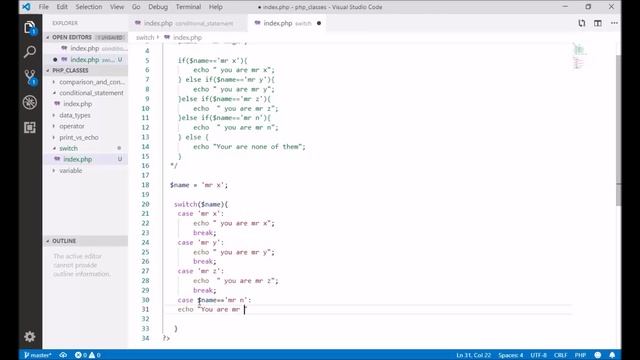Image resolution: width=640 pixels, height=360 pixels.
Task: Collapse the Open Editors section
Action: pos(85,37)
